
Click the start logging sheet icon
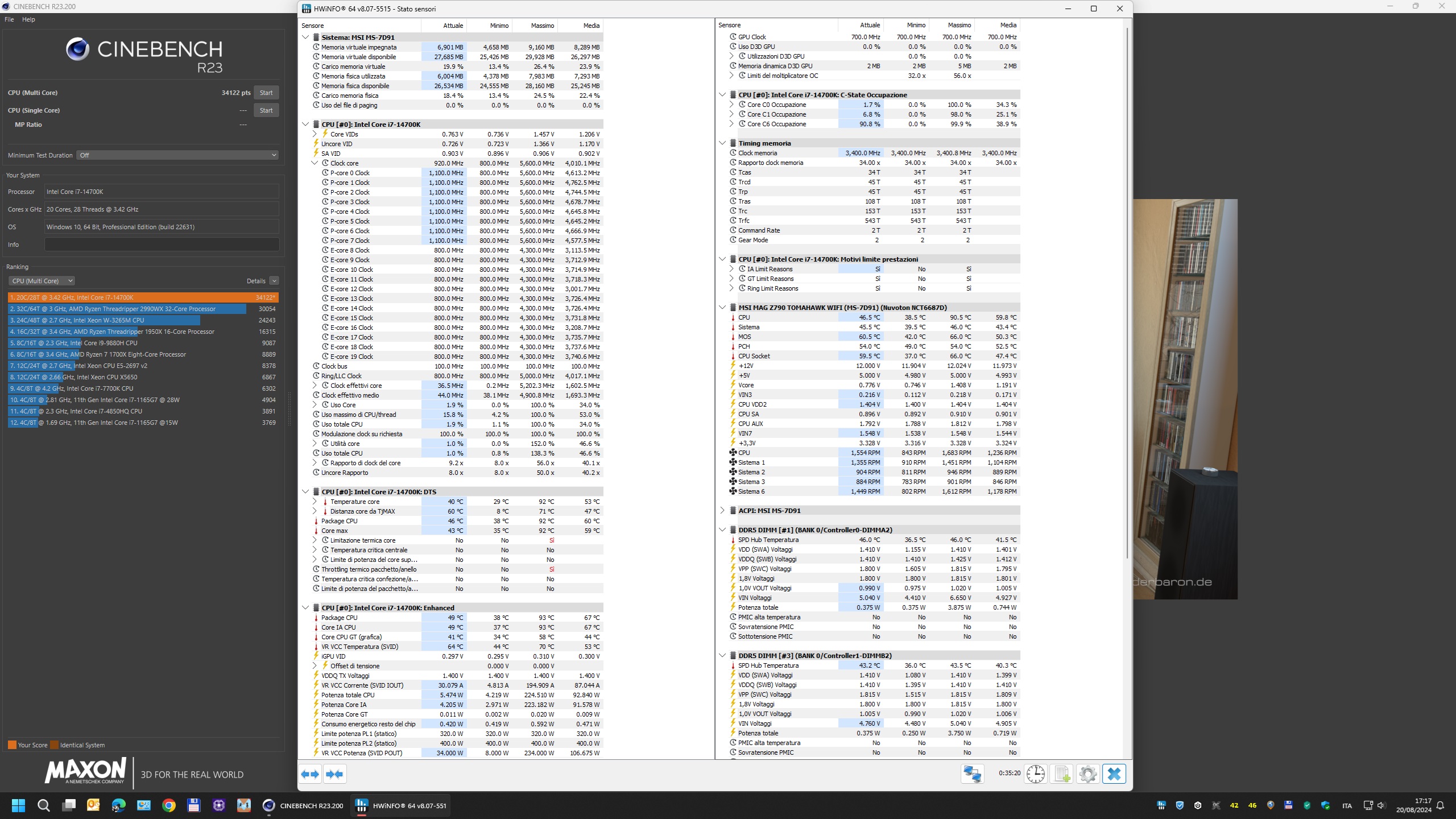(x=1062, y=774)
